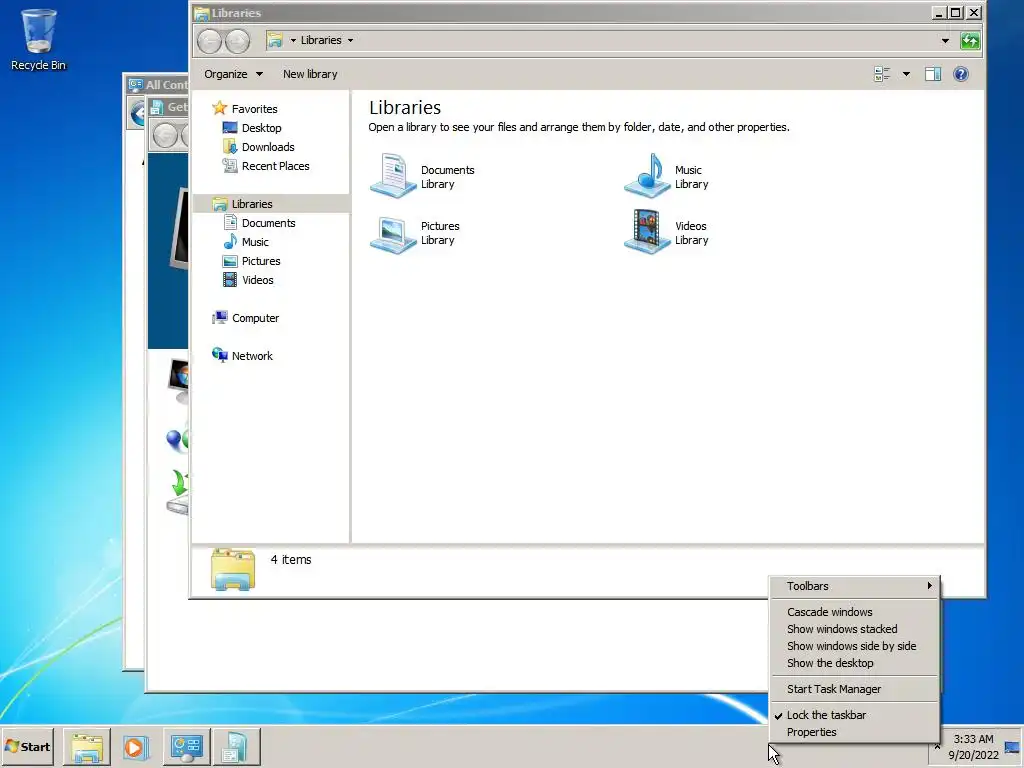
Task: Click the green Refresh button
Action: tap(970, 40)
